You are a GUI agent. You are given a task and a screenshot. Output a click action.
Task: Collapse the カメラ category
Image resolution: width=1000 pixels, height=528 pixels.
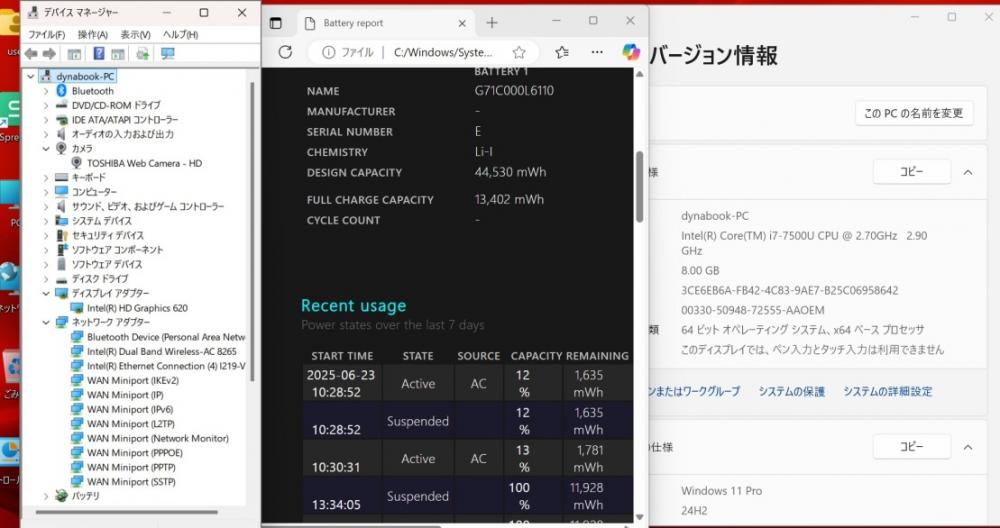(46, 149)
